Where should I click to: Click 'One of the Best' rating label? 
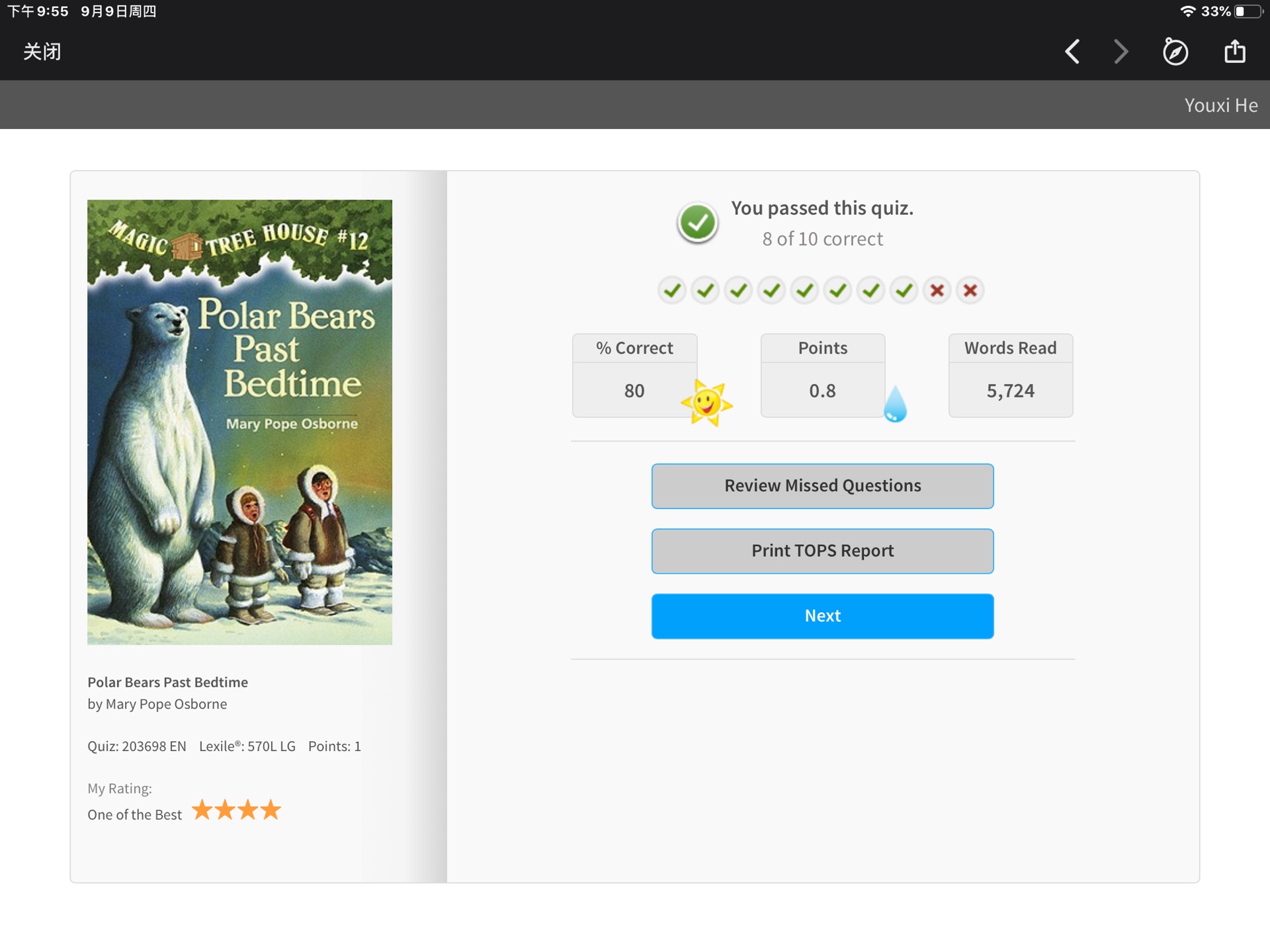point(134,814)
